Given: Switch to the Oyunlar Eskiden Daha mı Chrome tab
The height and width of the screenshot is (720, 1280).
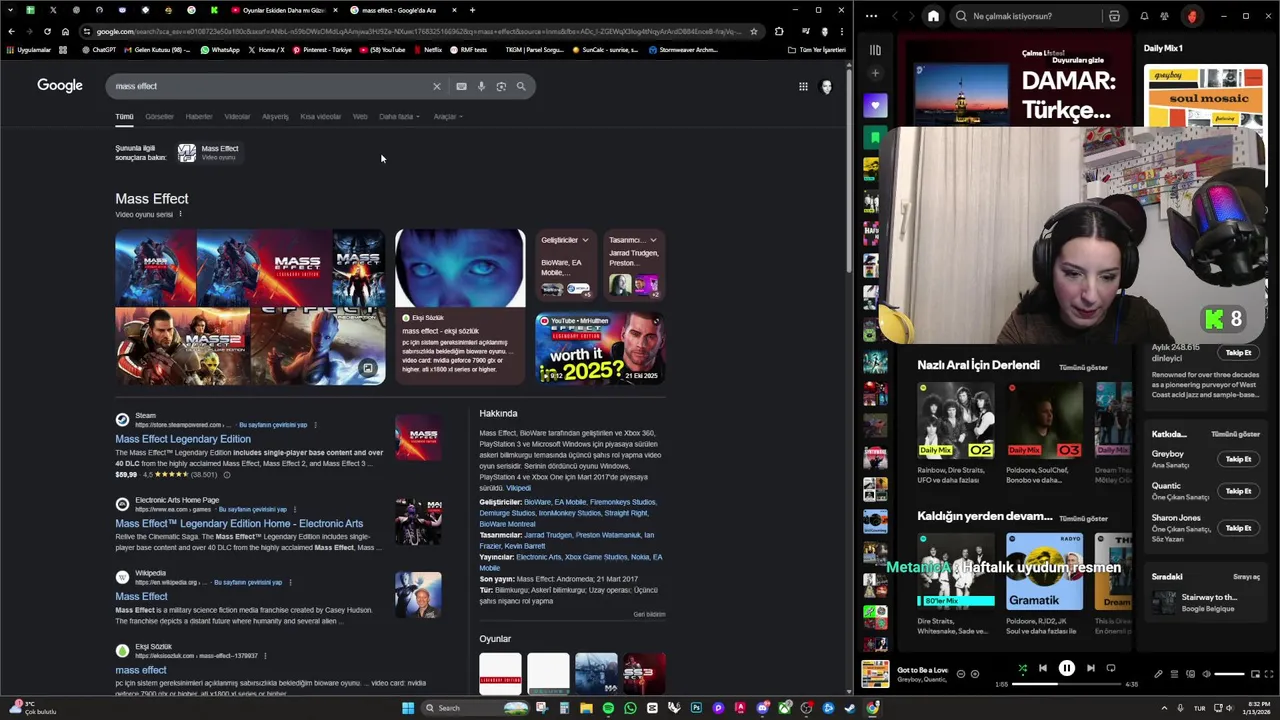Looking at the screenshot, I should click(x=283, y=10).
